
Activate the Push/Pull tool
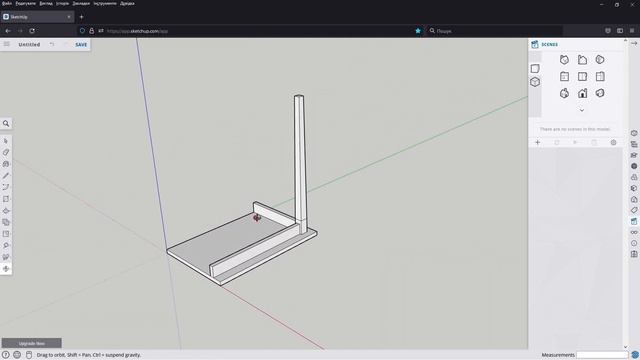(6, 211)
